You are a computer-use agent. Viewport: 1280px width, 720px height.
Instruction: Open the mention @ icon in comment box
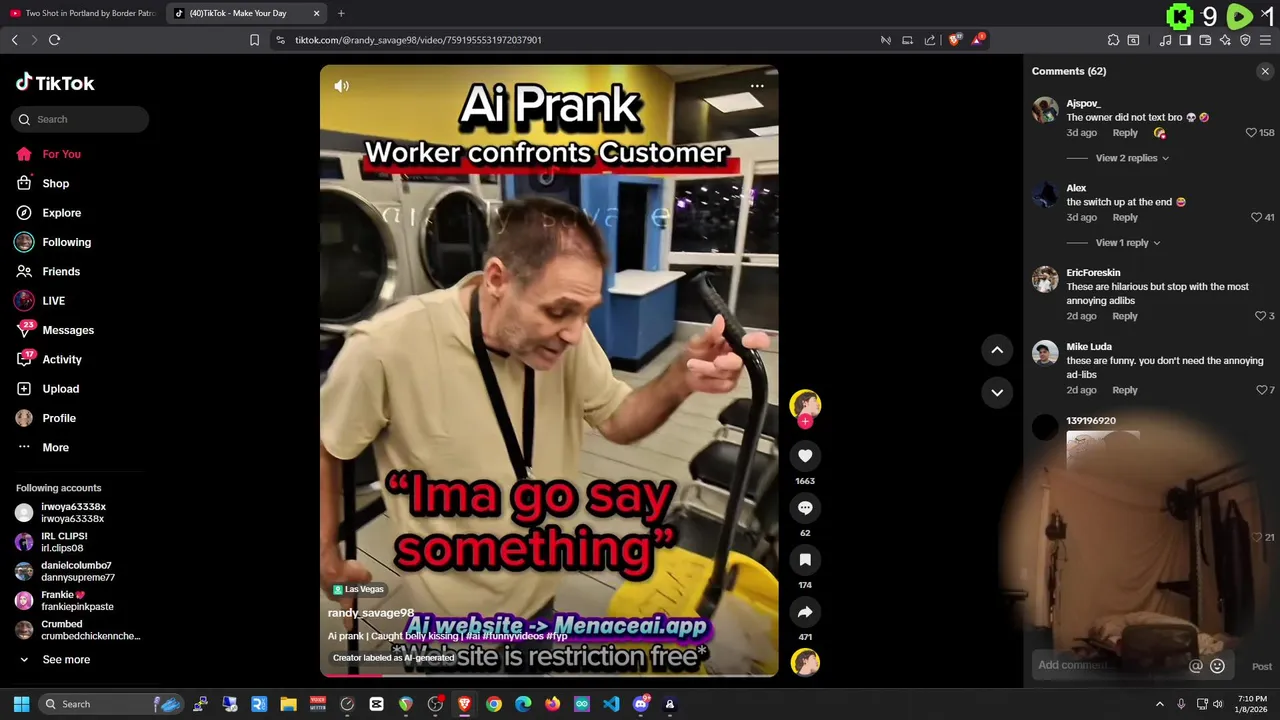(x=1196, y=666)
